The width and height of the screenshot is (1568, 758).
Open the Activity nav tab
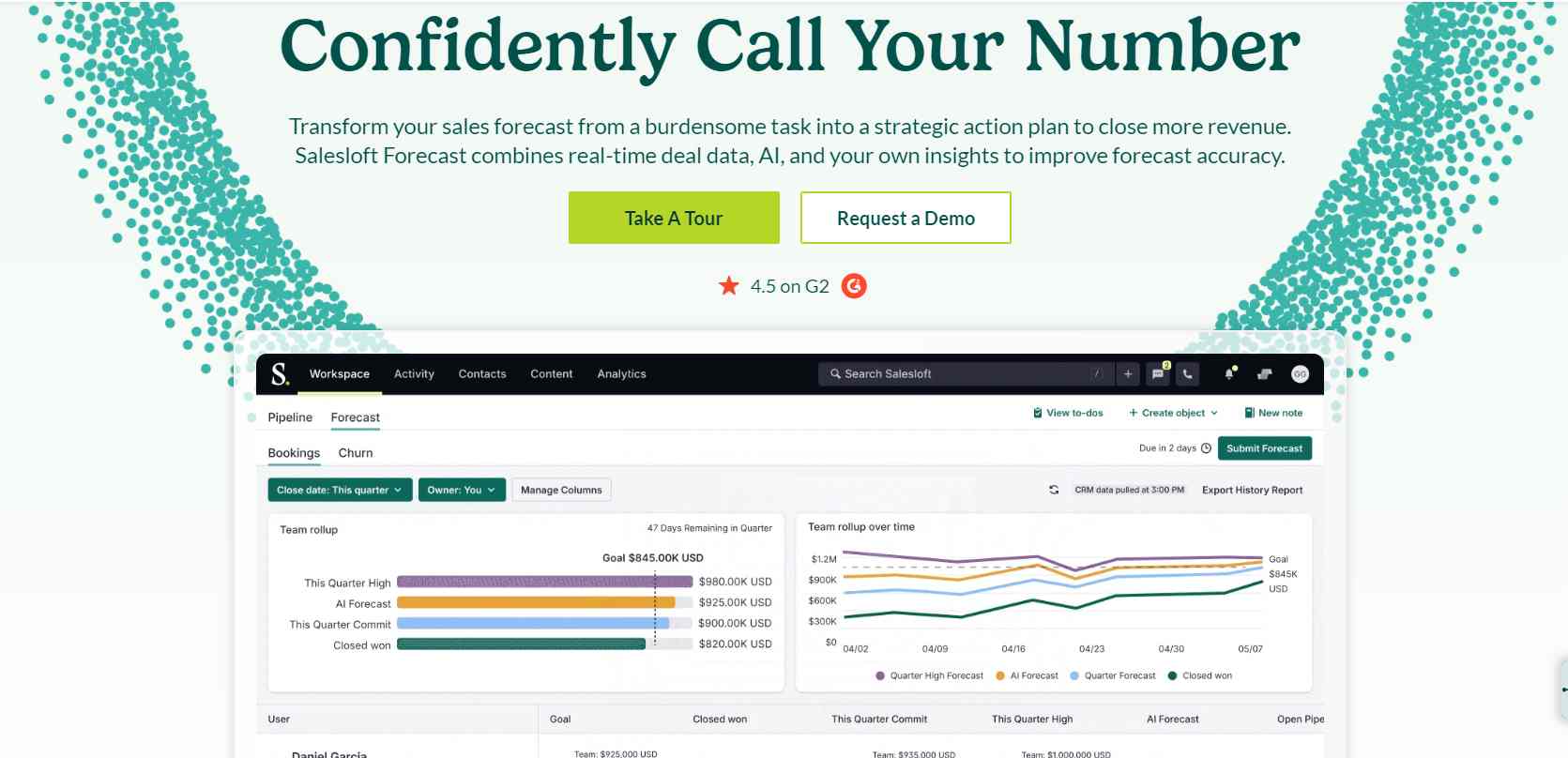(414, 373)
